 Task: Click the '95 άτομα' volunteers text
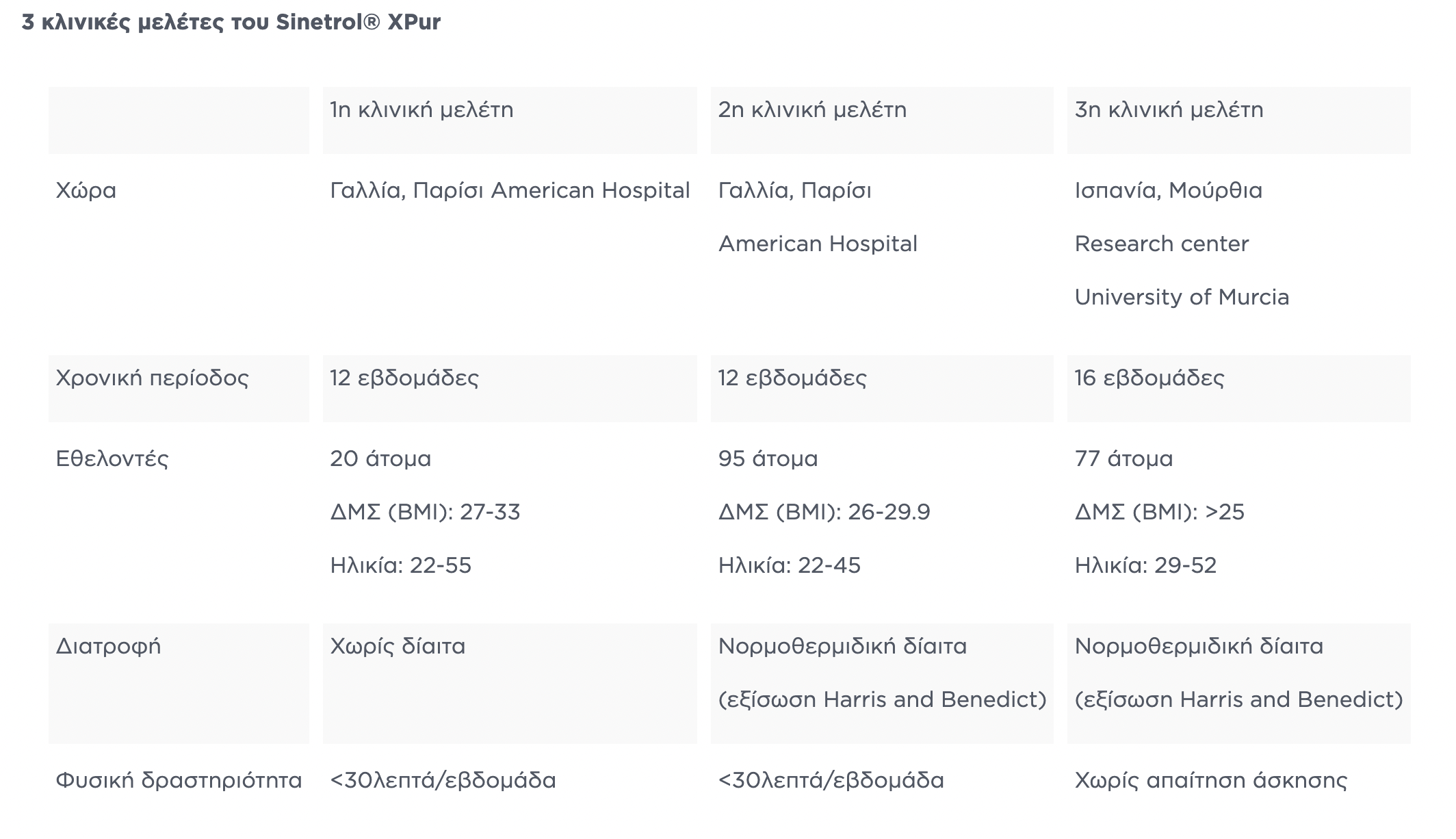tap(768, 459)
